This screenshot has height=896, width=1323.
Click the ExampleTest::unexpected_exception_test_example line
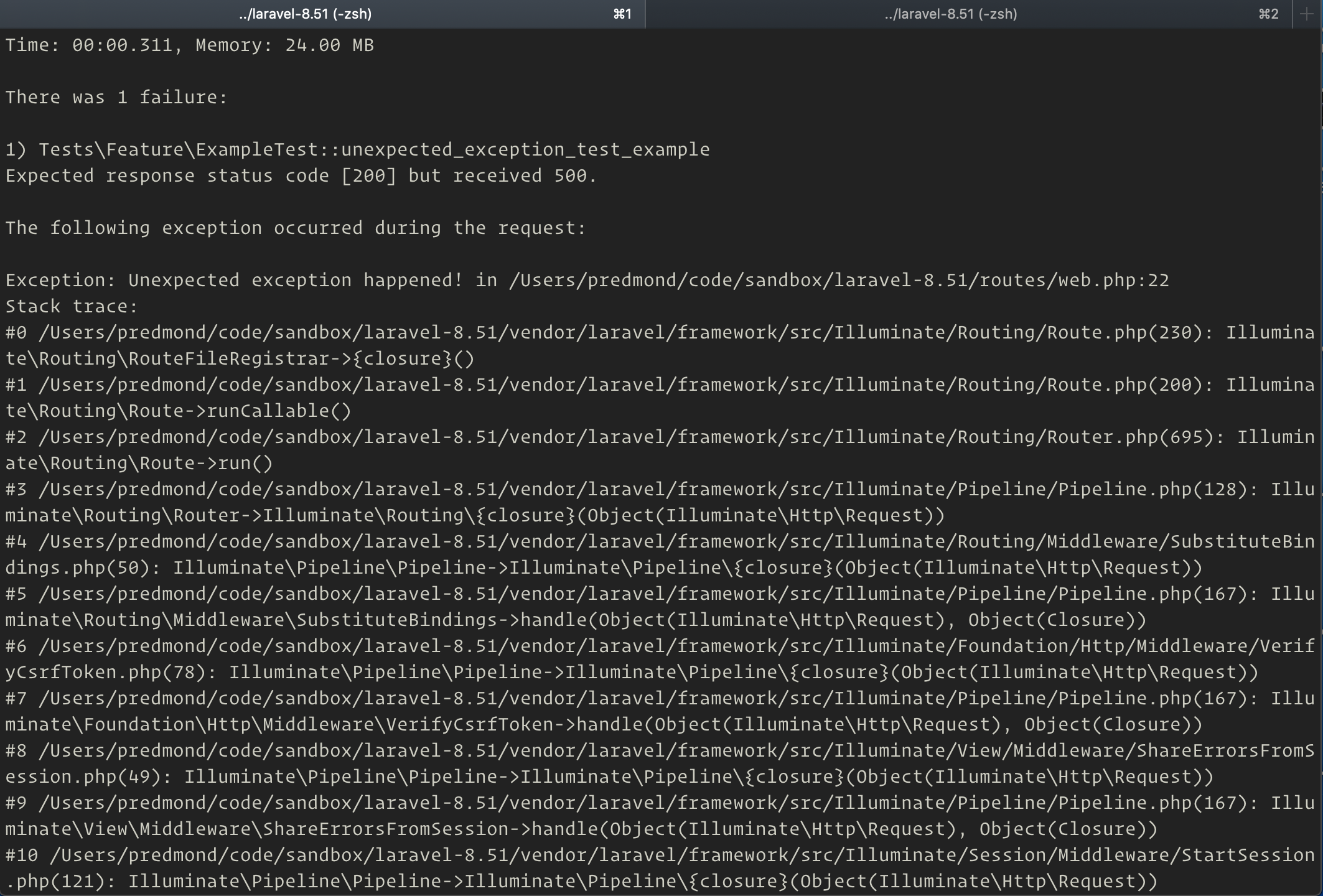pyautogui.click(x=358, y=150)
